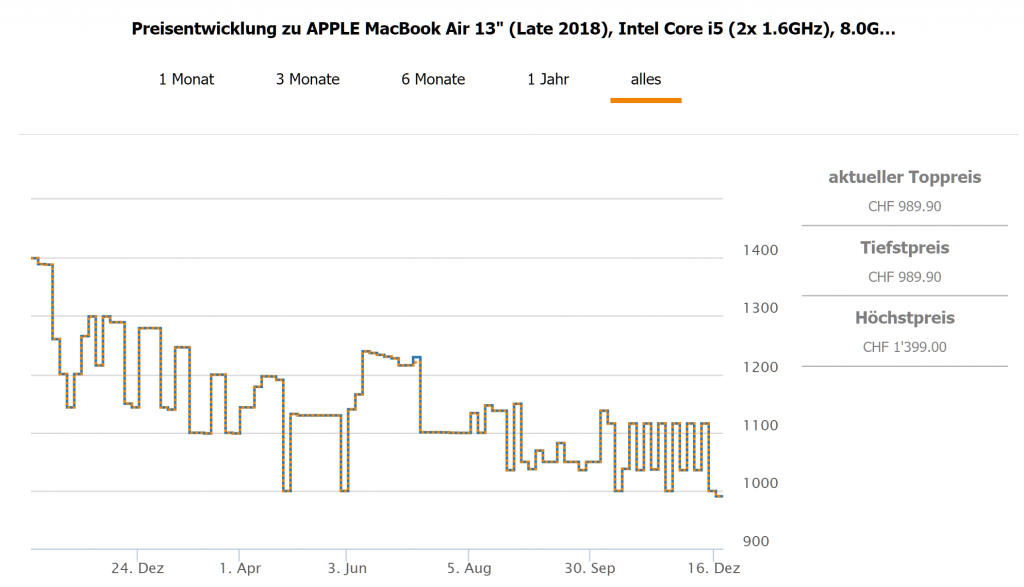Screen dimensions: 1024x587
Task: Show the 6 Monate price history
Action: [x=433, y=79]
